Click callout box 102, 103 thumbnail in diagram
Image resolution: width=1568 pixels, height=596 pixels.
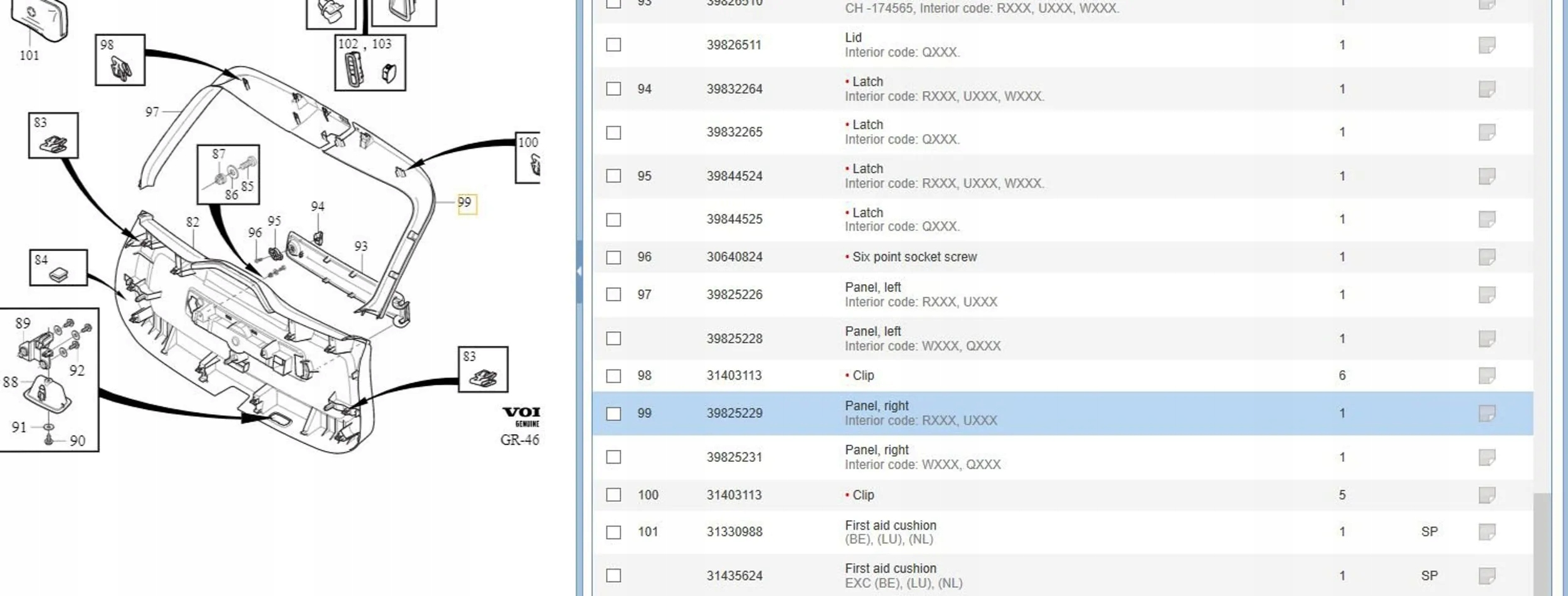pos(370,63)
